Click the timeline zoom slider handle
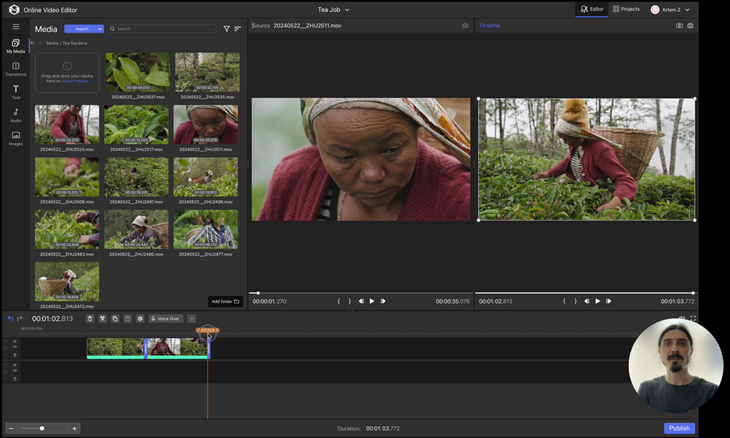Viewport: 730px width, 438px height. 42,428
